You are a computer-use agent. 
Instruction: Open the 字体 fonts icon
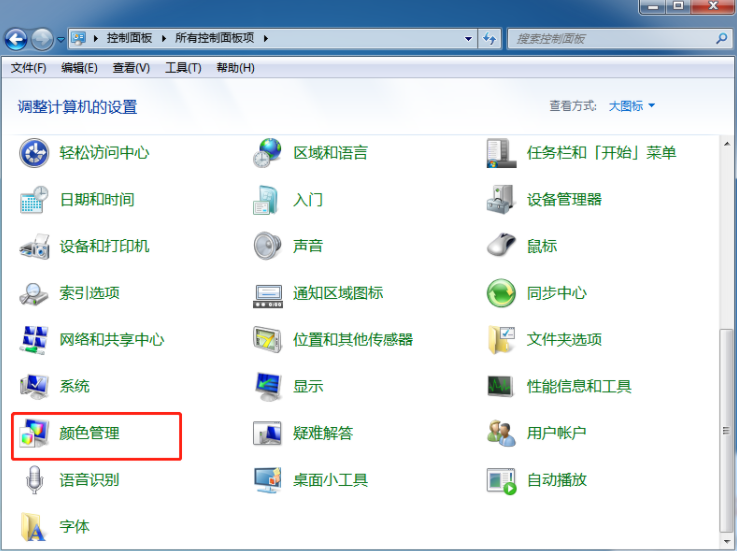[x=35, y=526]
